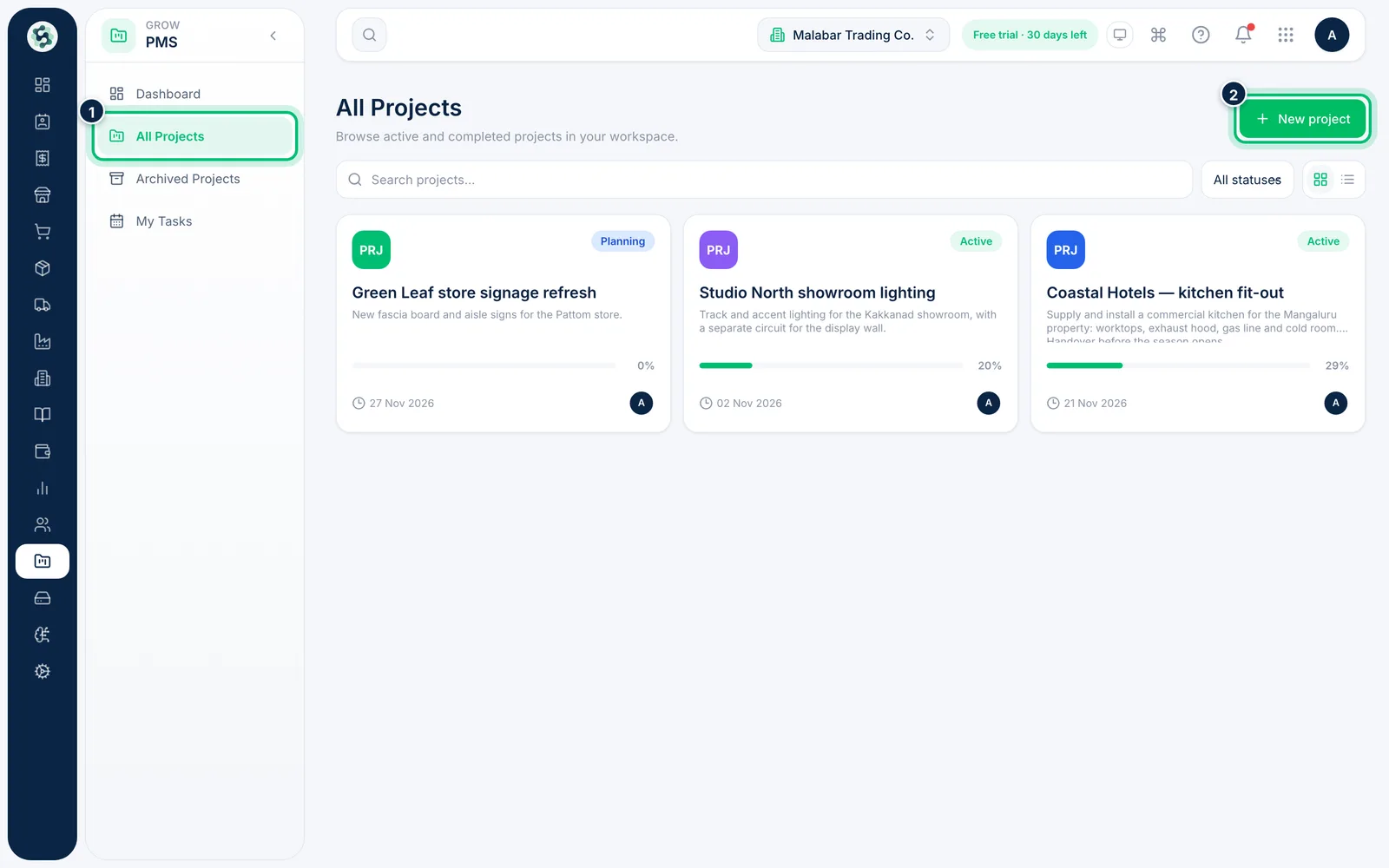Open the dashboard grid icon in dark sidebar

[42, 85]
